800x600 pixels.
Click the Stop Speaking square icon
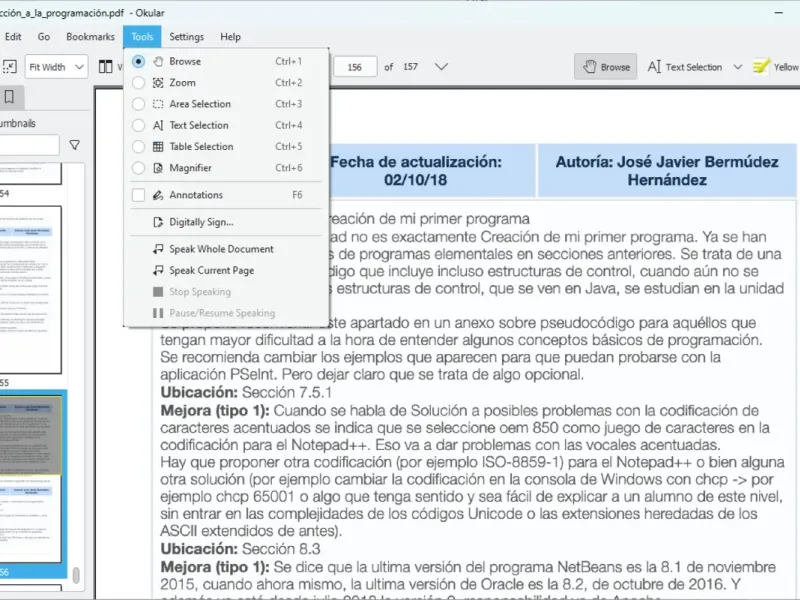(158, 292)
